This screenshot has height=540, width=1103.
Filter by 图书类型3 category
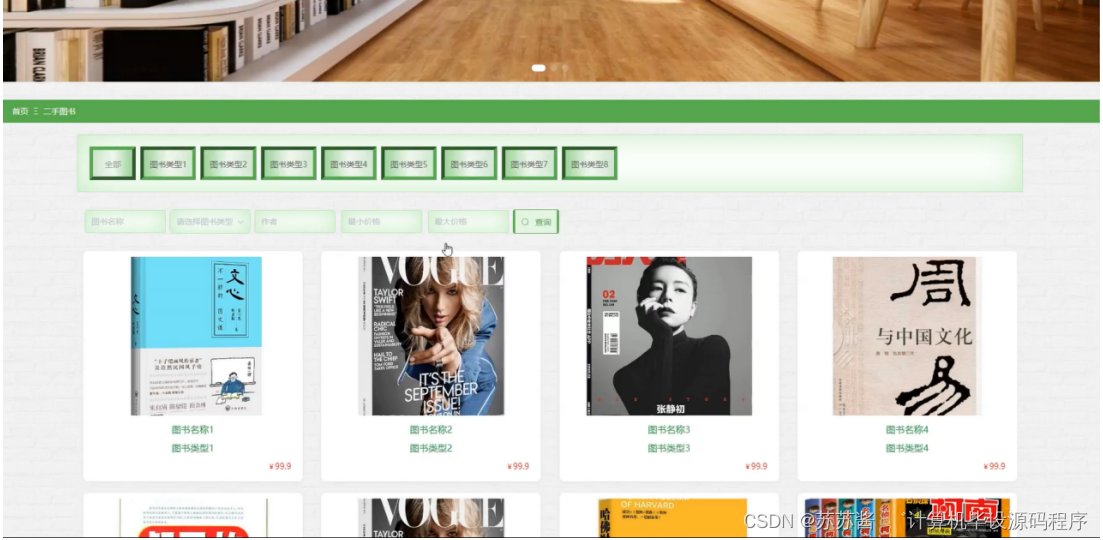tap(289, 163)
